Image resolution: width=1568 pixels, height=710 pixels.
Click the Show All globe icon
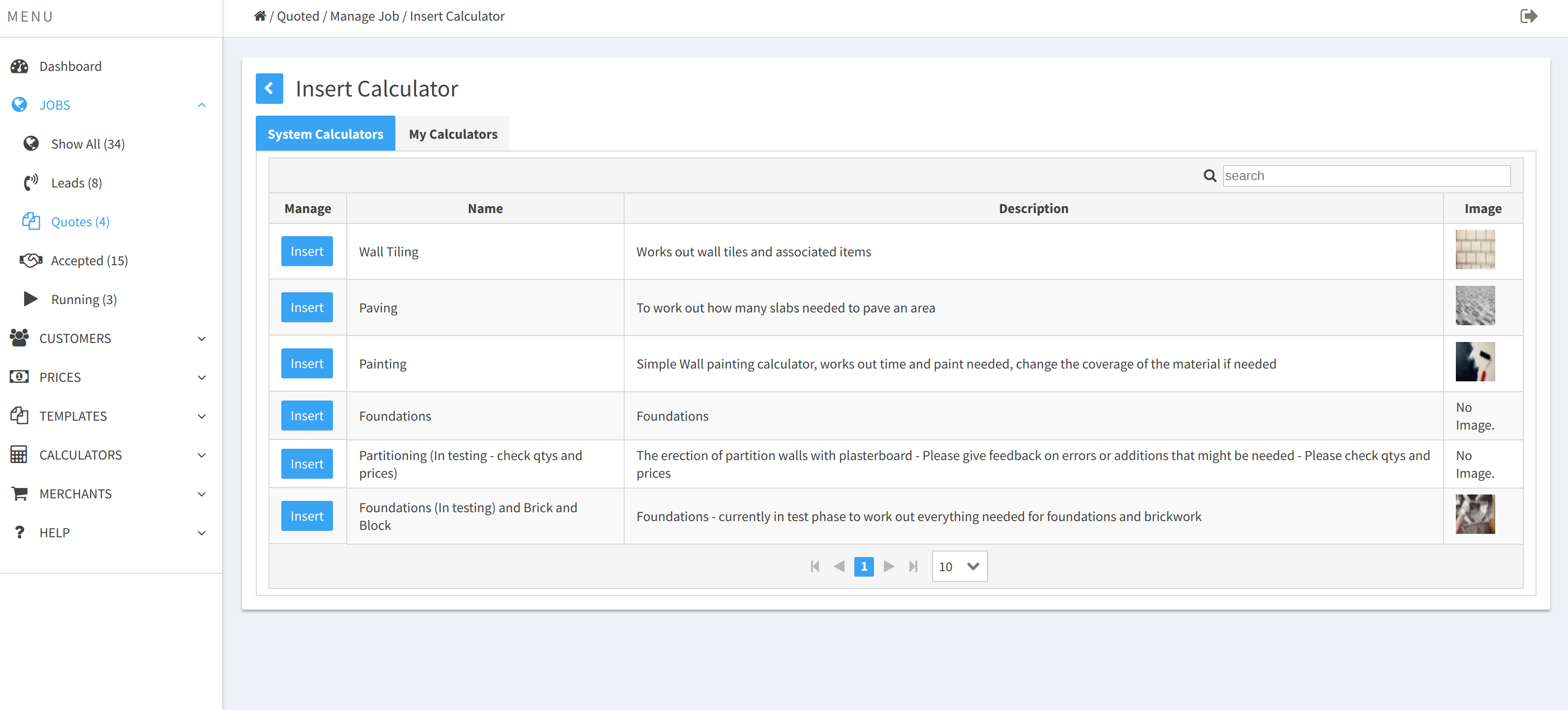[x=31, y=144]
